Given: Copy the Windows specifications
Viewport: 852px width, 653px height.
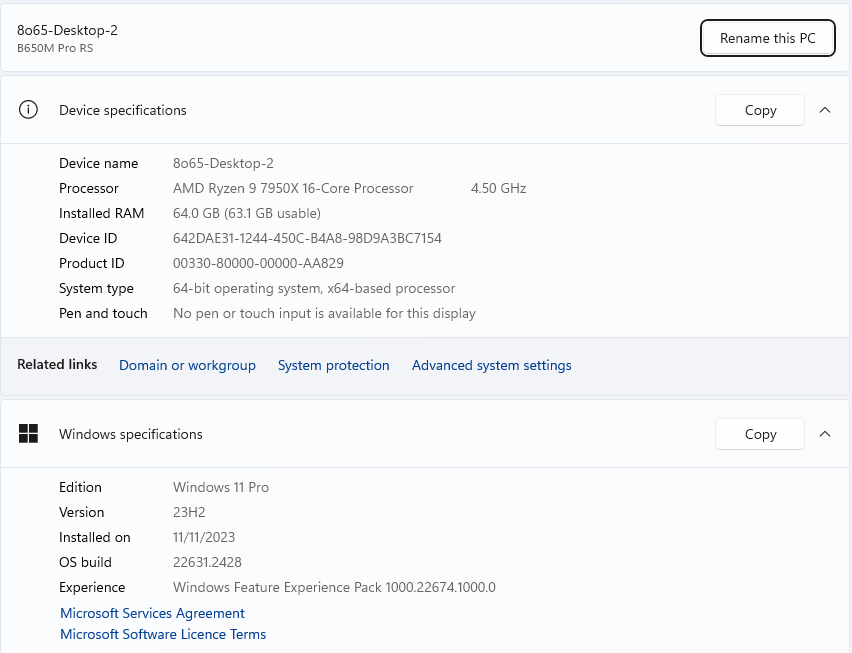Looking at the screenshot, I should 760,434.
